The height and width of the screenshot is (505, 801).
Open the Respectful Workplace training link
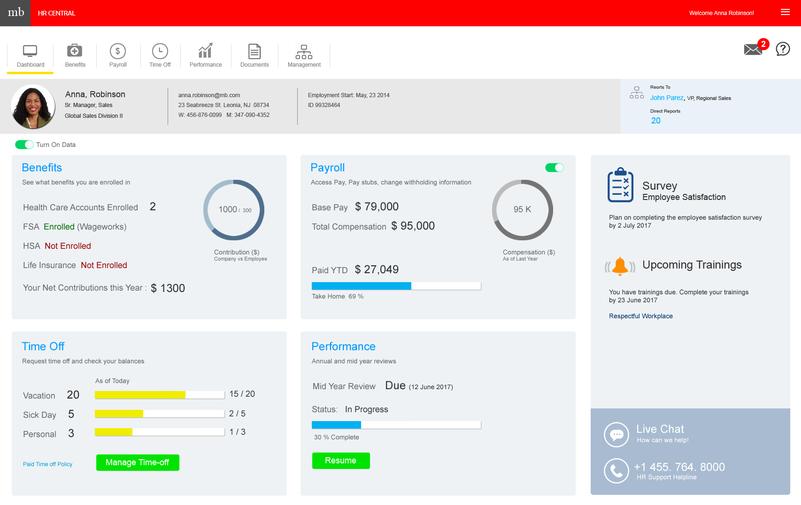click(x=640, y=316)
